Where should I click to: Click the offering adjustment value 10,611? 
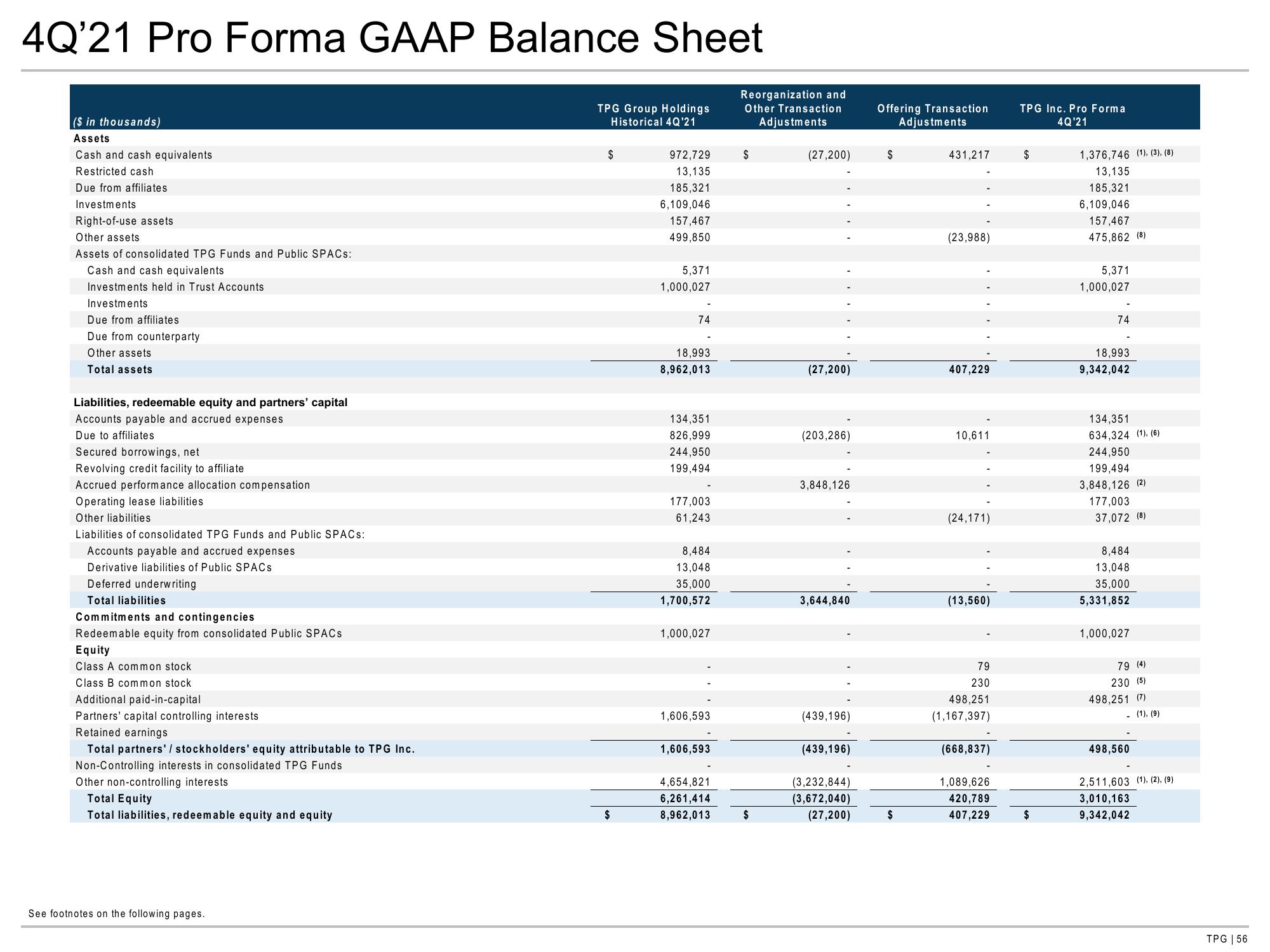[x=972, y=435]
